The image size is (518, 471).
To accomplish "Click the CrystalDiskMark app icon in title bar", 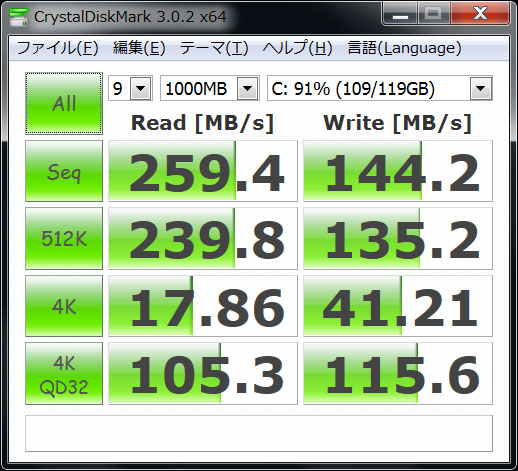I will 18,17.
